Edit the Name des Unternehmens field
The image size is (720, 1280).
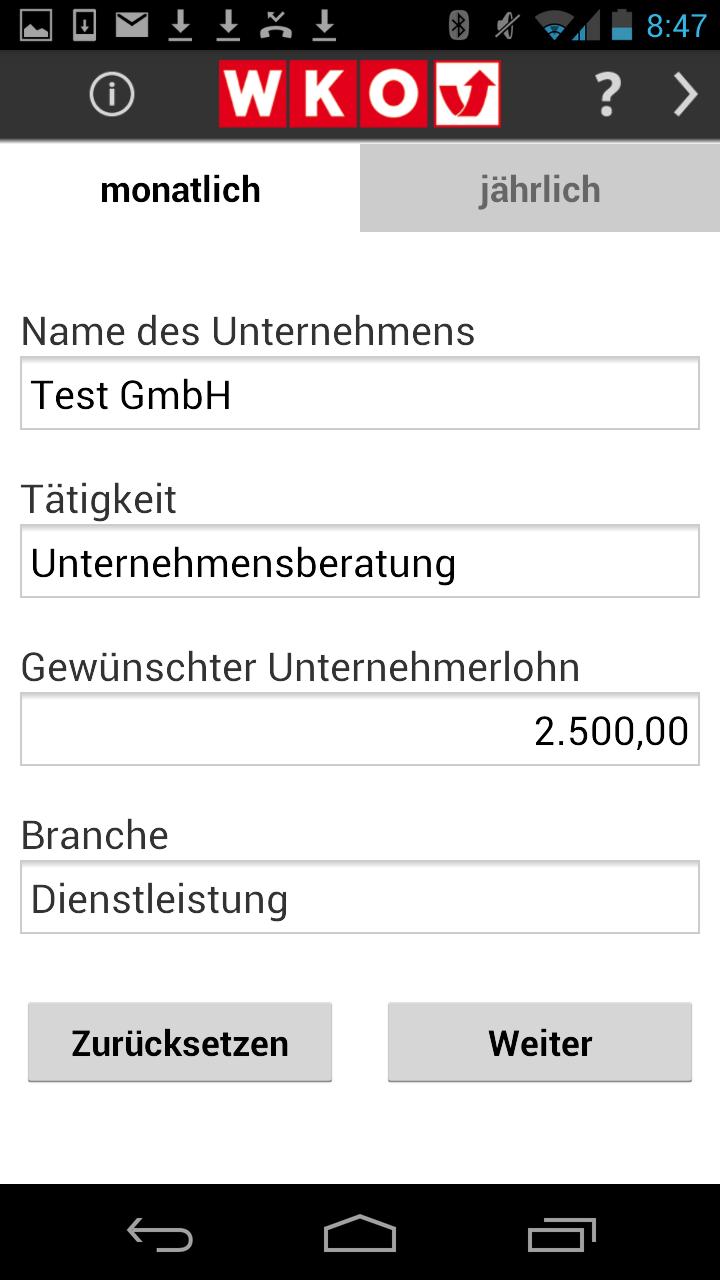[360, 394]
